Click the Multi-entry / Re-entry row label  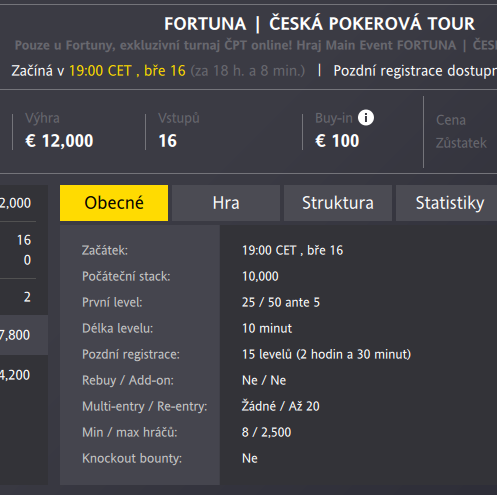pyautogui.click(x=145, y=406)
